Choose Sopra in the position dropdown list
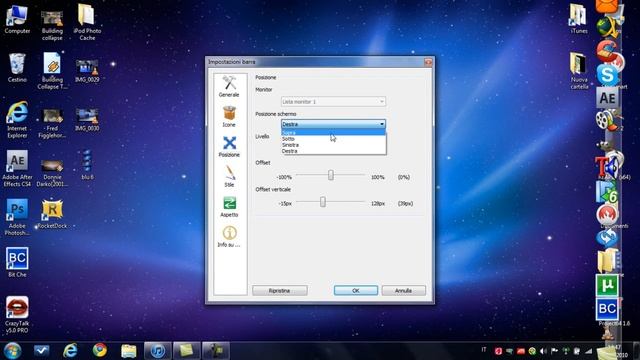 (x=333, y=133)
